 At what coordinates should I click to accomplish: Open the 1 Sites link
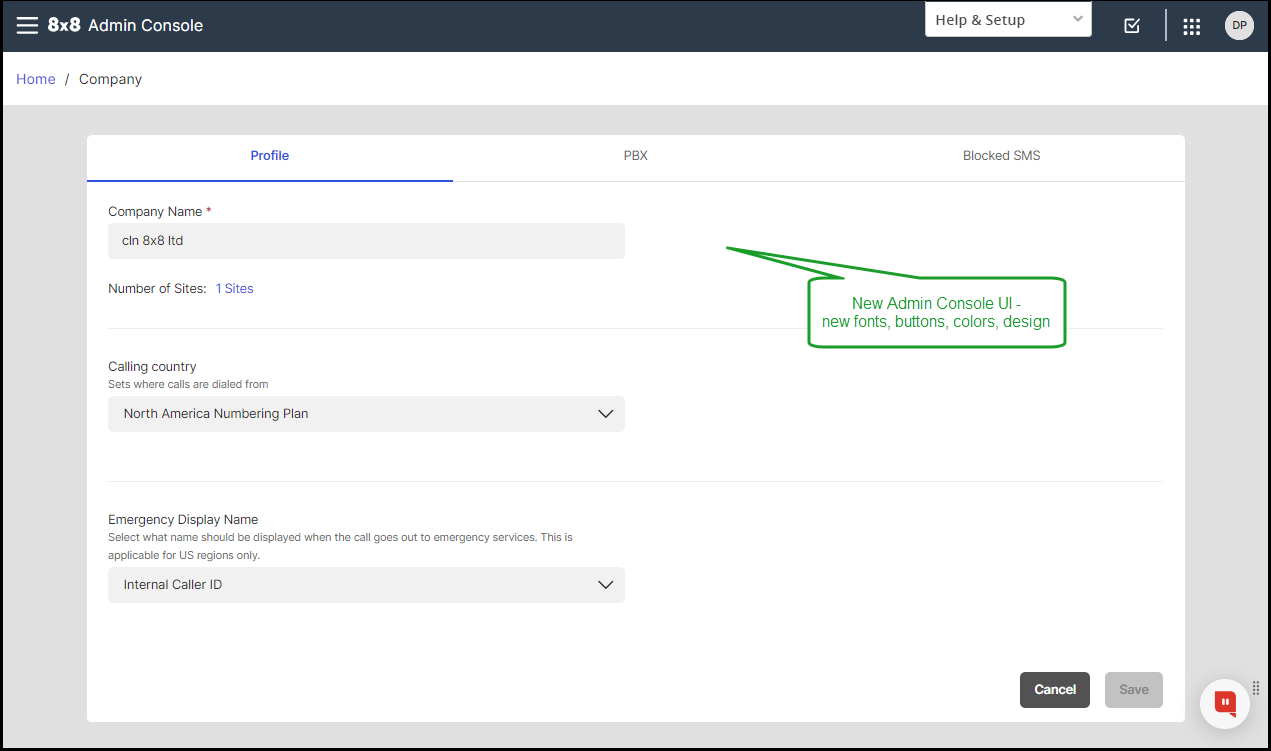(235, 289)
